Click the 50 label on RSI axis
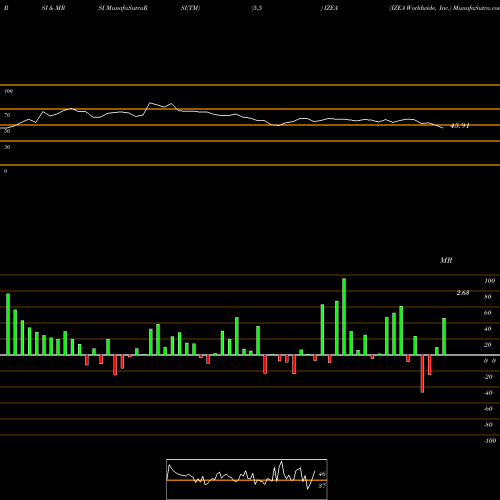This screenshot has height=500, width=500. 7,131
